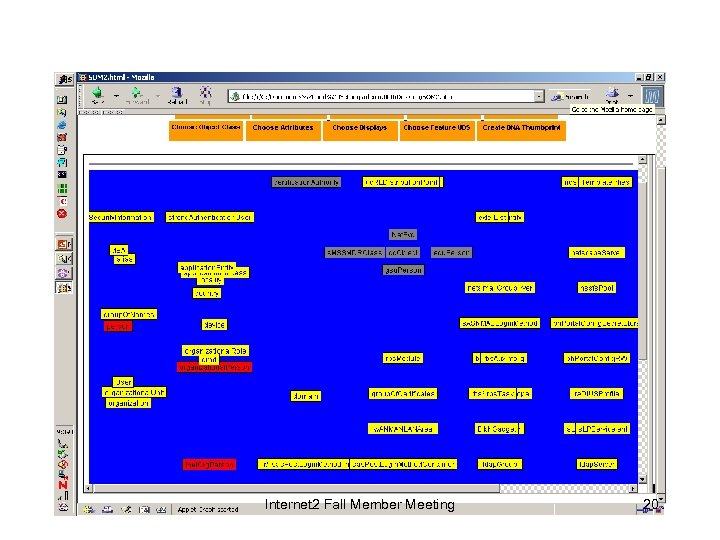
Task: Select the yellow nssModule node
Action: tap(403, 358)
